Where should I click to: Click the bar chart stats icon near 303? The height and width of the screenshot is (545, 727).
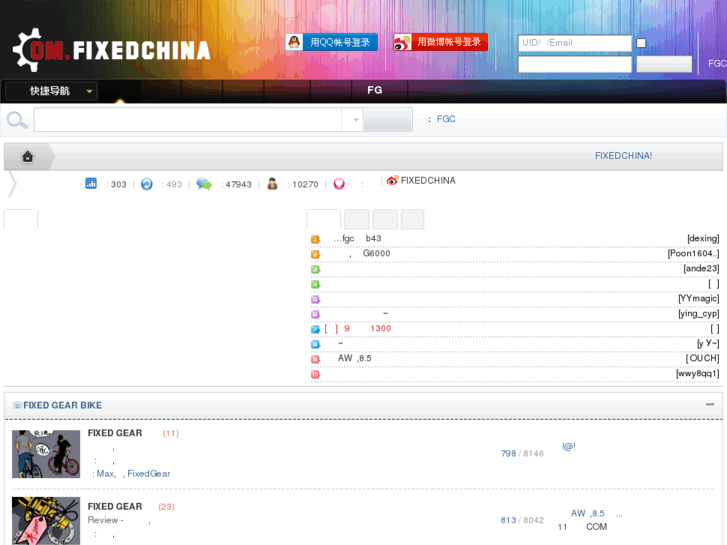[91, 184]
